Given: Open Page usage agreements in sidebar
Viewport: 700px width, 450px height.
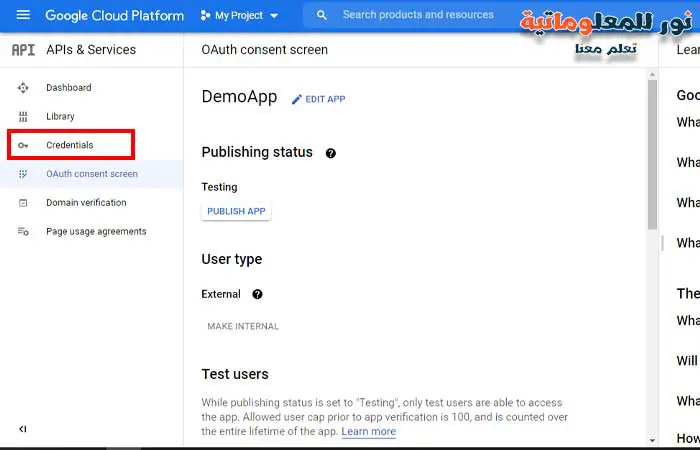Looking at the screenshot, I should coord(92,231).
